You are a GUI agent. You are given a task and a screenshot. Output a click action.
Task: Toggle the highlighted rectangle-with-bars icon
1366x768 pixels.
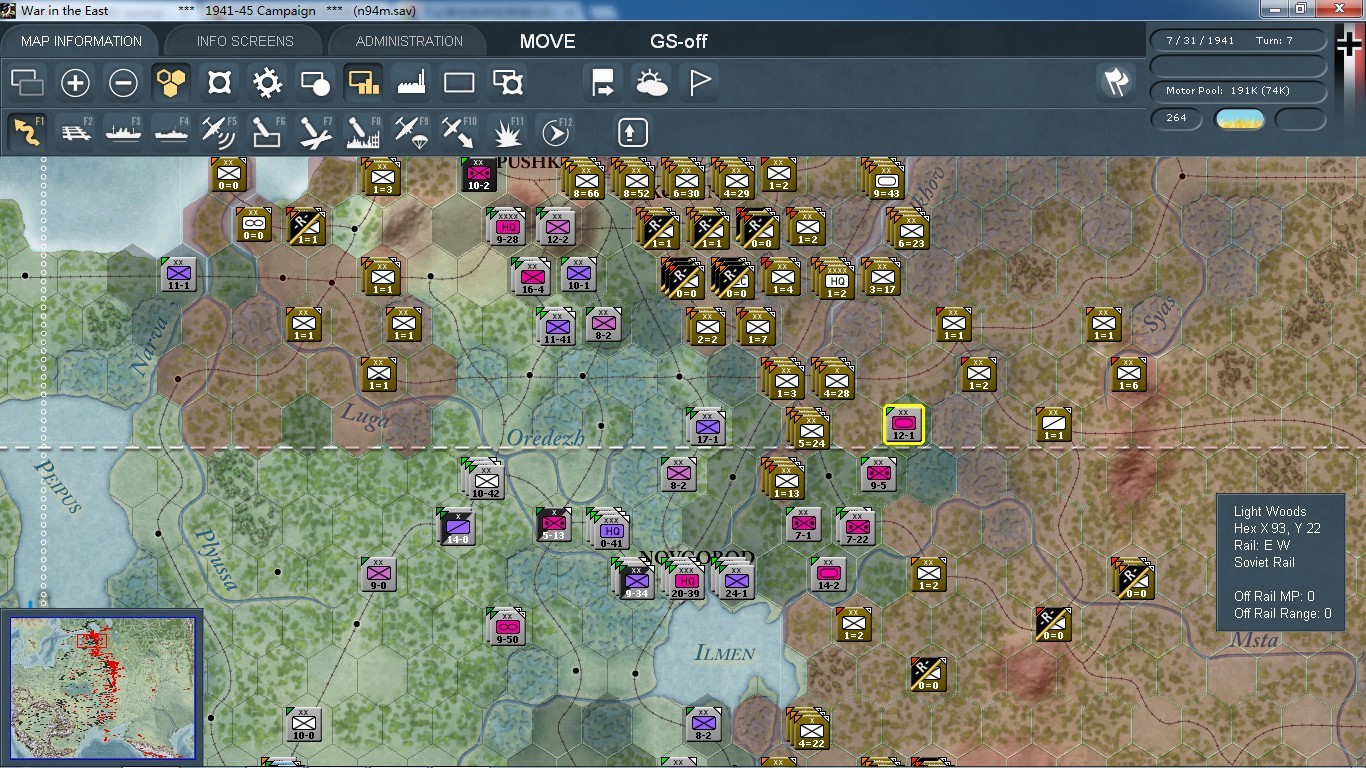pos(363,83)
